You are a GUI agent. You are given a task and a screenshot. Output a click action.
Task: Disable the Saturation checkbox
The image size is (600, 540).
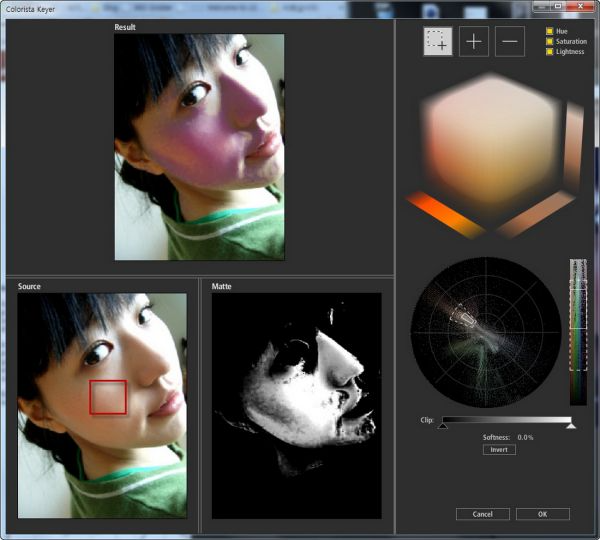550,41
